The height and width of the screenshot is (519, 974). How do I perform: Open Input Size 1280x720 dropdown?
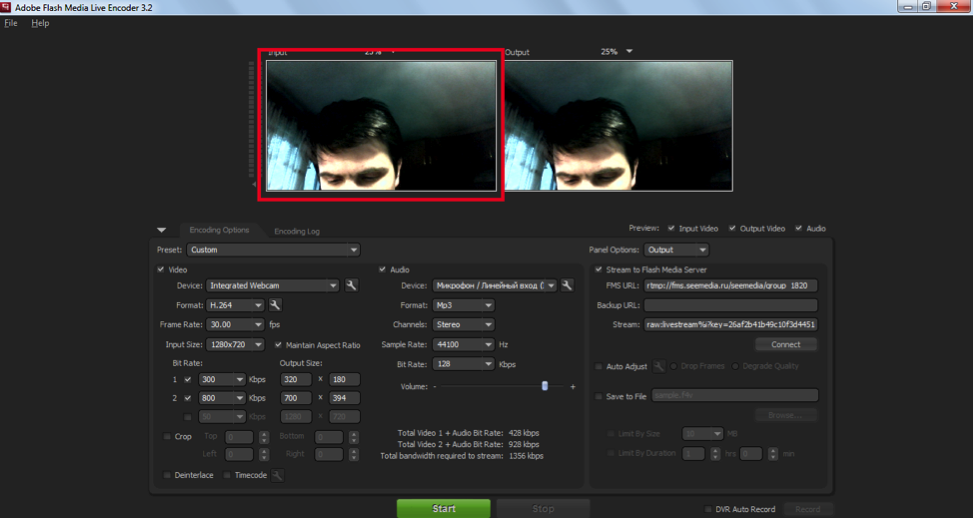pos(235,345)
